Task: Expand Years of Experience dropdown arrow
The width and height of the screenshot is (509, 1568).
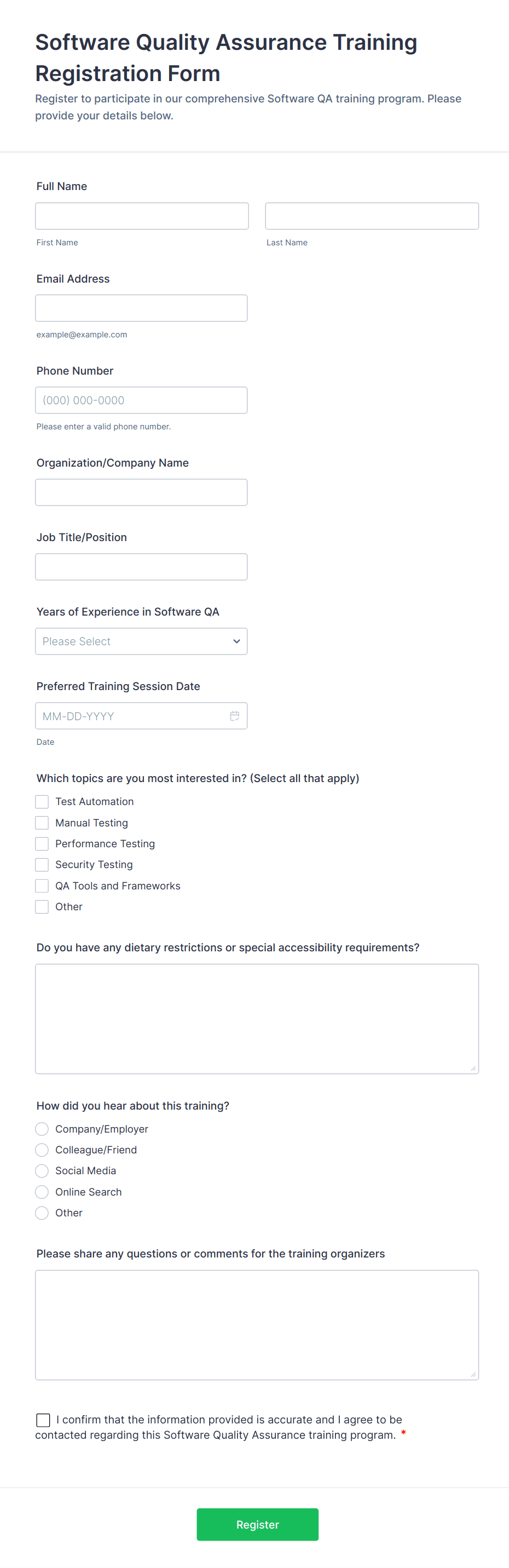Action: tap(236, 641)
